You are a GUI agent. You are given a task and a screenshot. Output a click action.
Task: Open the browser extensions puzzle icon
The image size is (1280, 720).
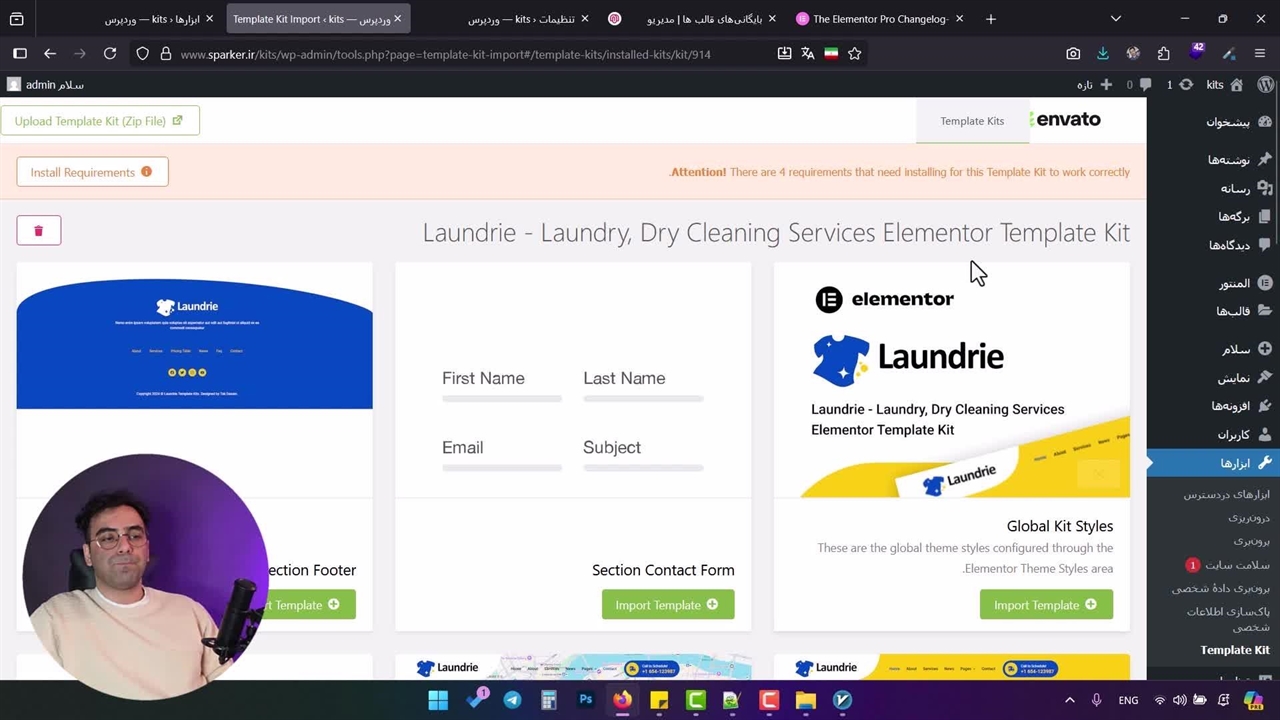[x=1163, y=54]
